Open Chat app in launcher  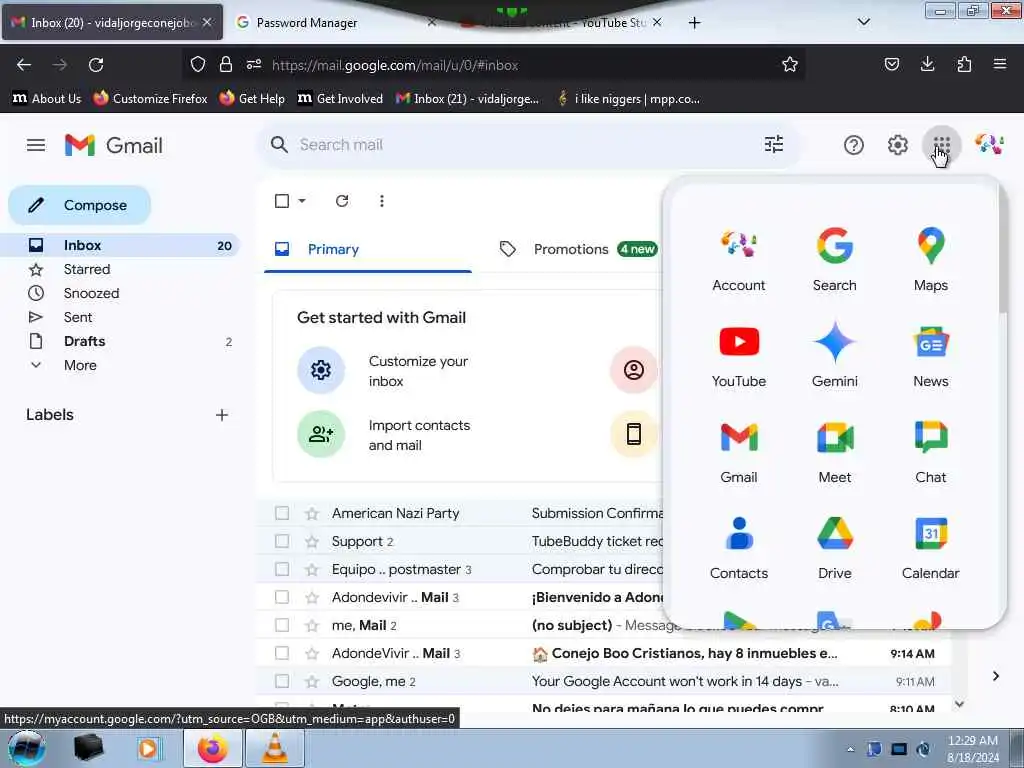point(931,452)
